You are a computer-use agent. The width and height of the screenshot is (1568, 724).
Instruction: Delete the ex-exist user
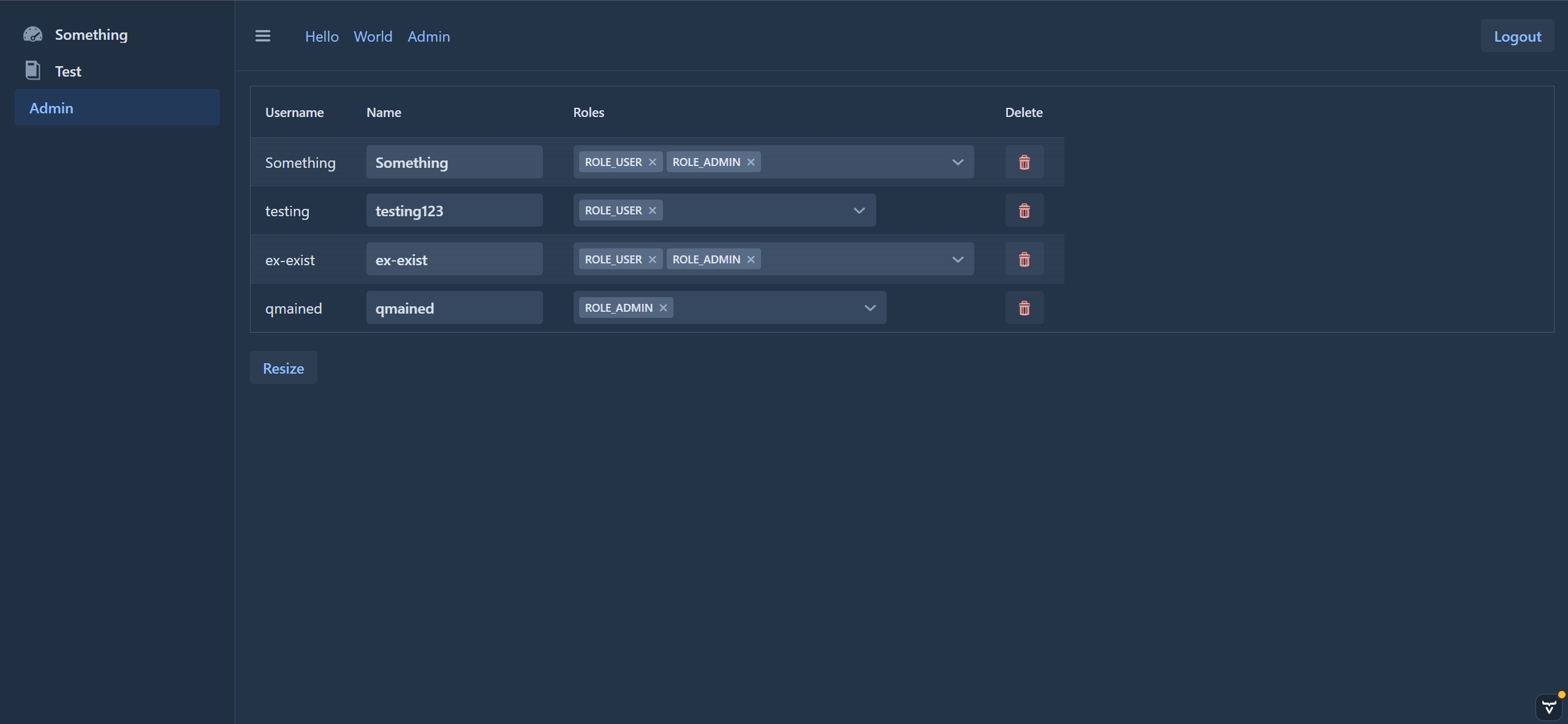click(1024, 260)
